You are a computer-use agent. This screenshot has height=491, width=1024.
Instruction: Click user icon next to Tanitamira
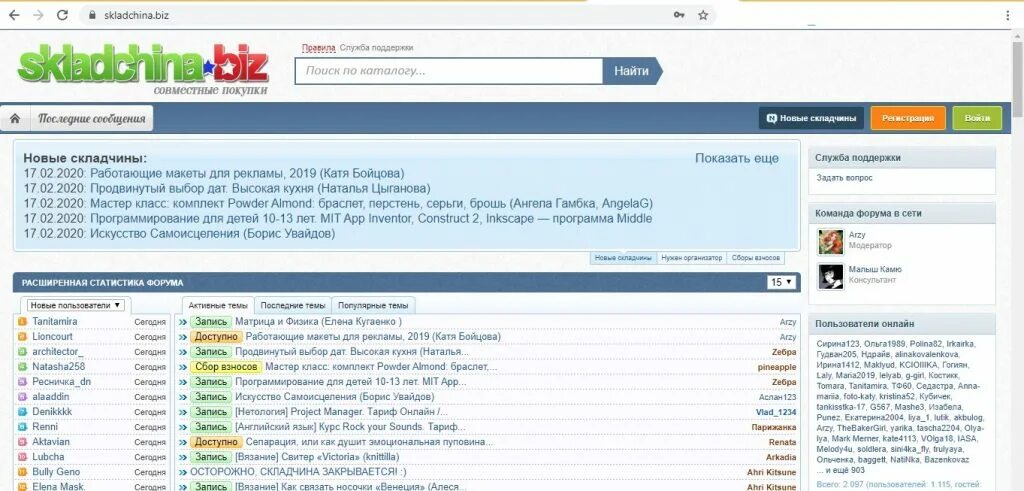(22, 322)
